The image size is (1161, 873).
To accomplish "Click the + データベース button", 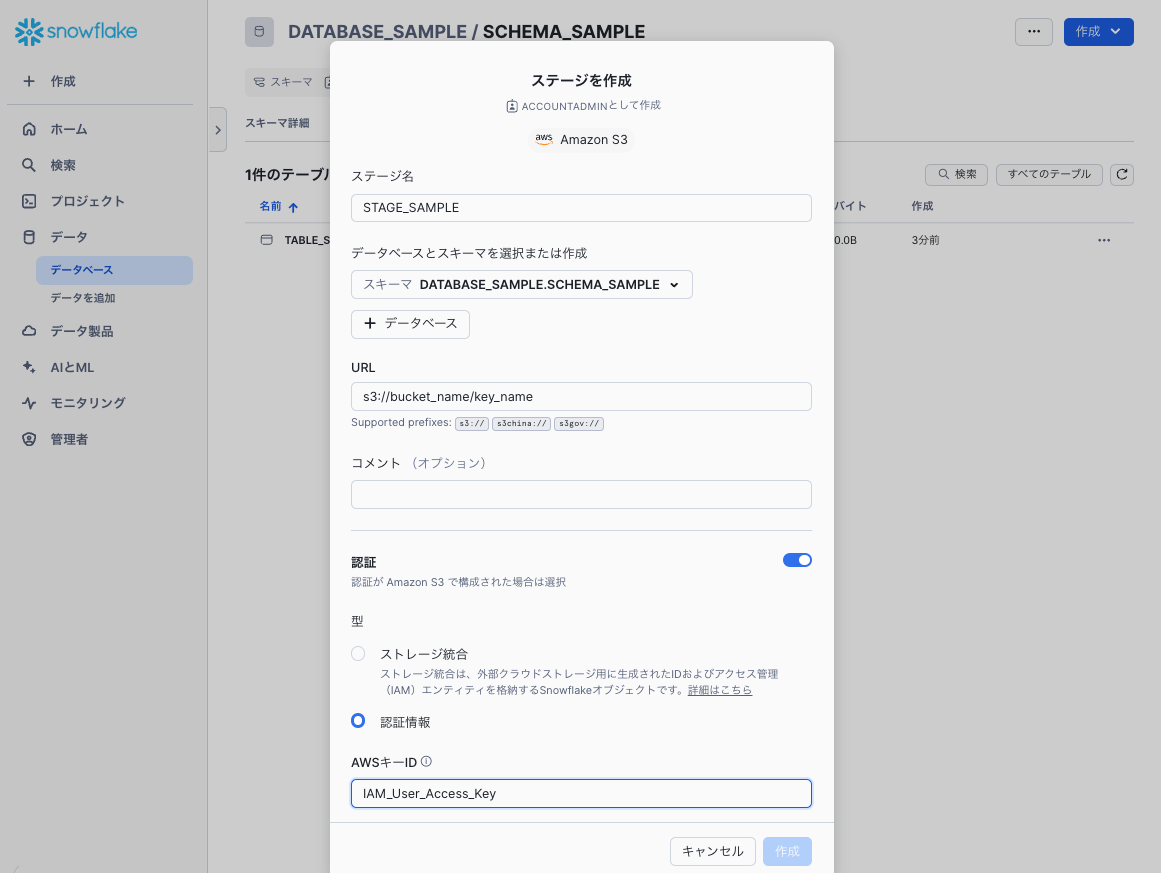I will click(410, 324).
